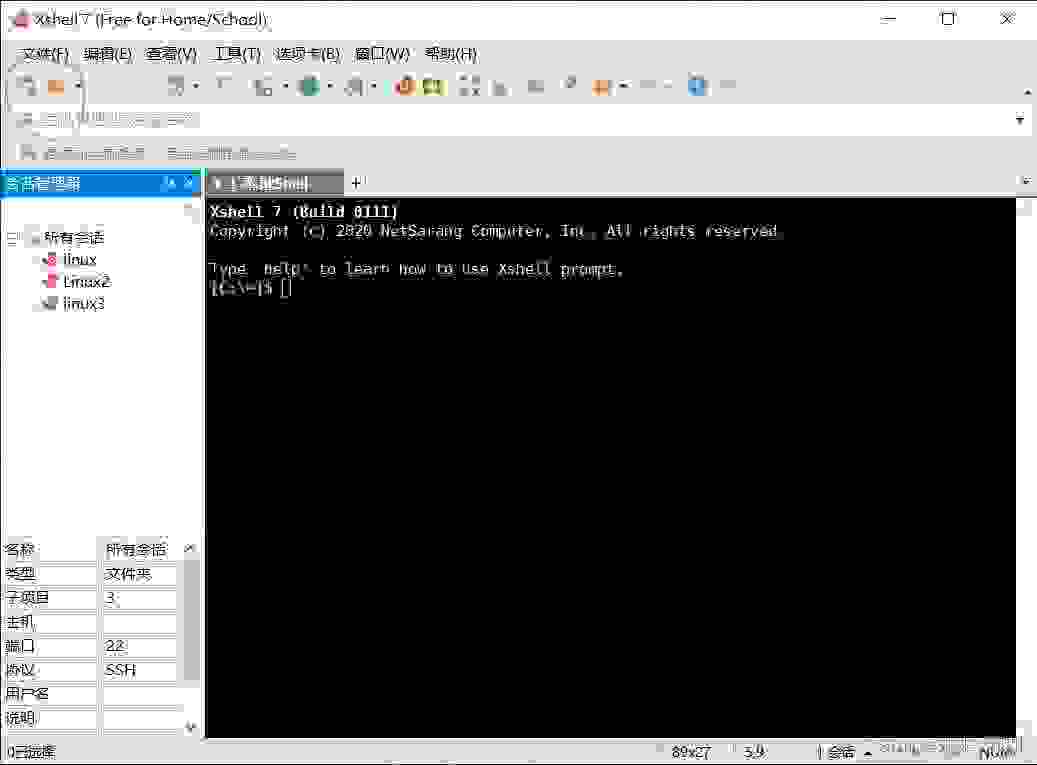Click the up-arrow icon in the status bar
The width and height of the screenshot is (1037, 765).
868,753
